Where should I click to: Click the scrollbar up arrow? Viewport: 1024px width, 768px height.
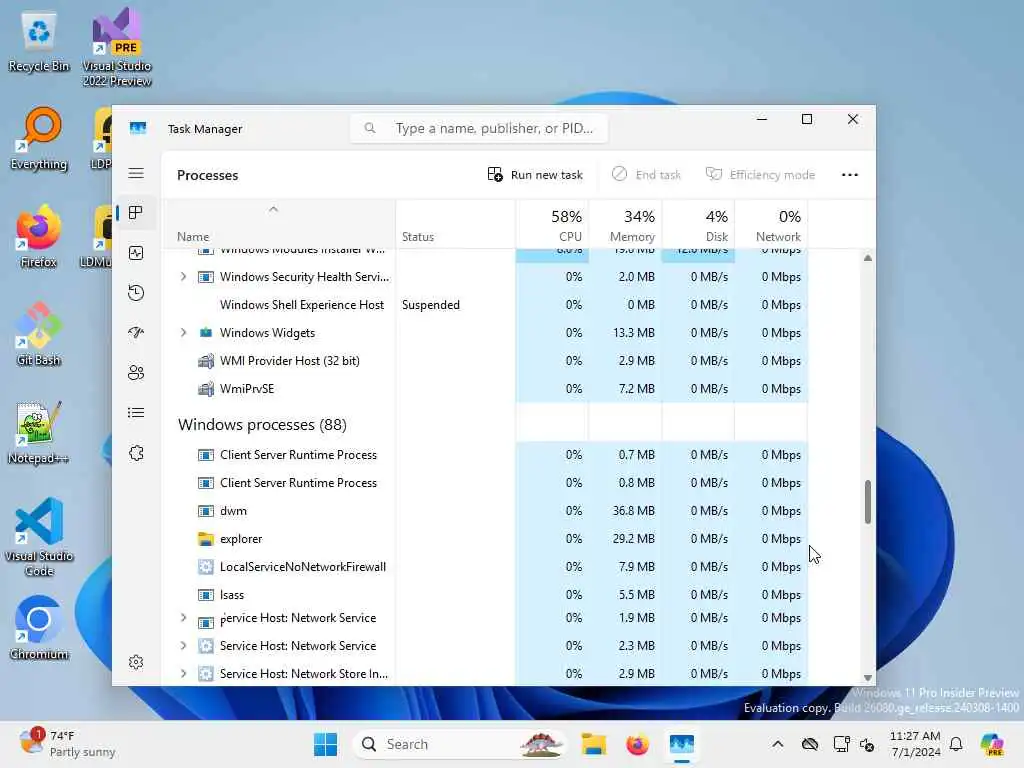pyautogui.click(x=867, y=258)
